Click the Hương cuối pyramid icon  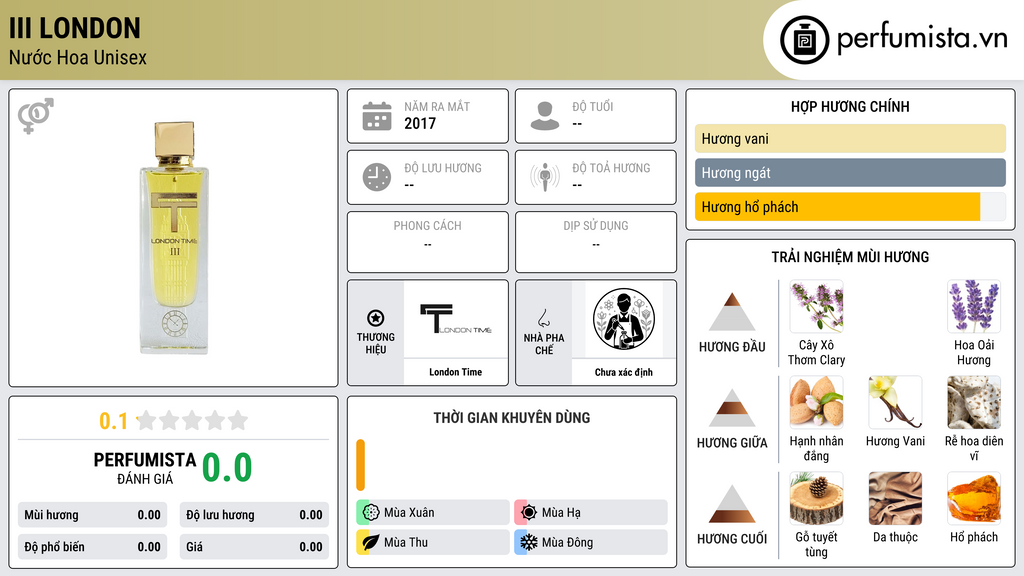732,504
